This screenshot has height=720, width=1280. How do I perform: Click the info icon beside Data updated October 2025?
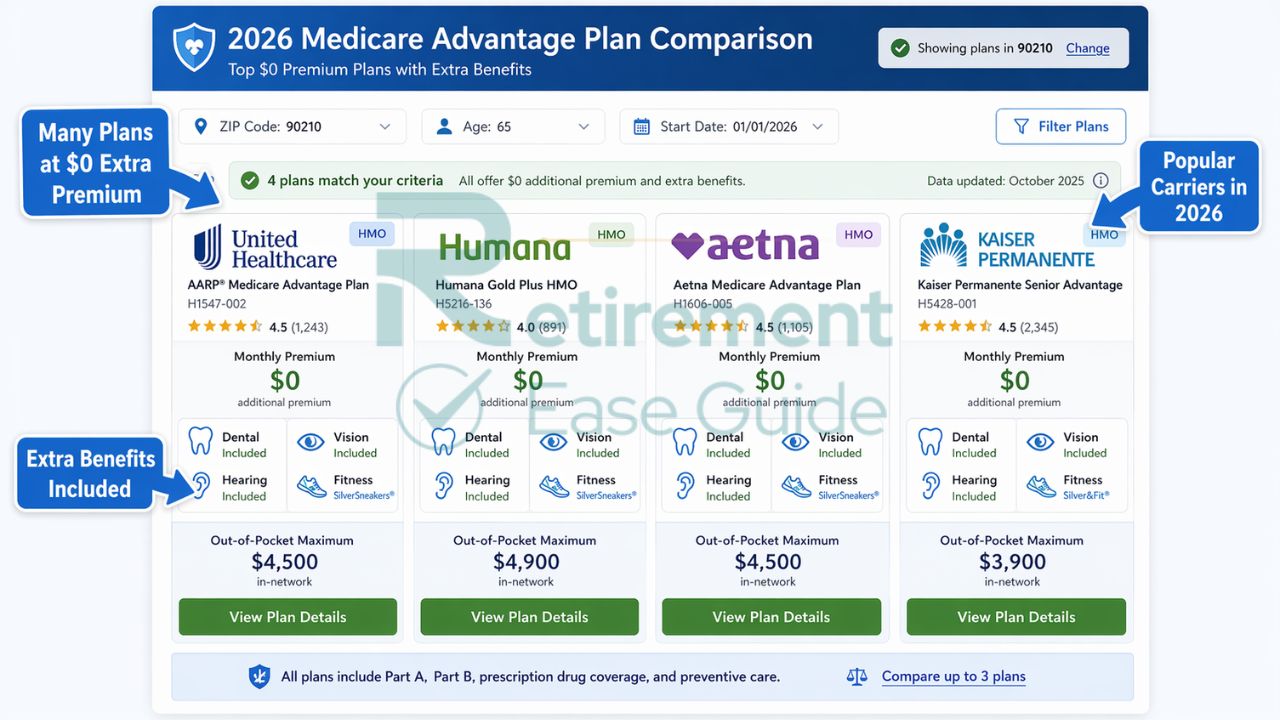(x=1101, y=181)
